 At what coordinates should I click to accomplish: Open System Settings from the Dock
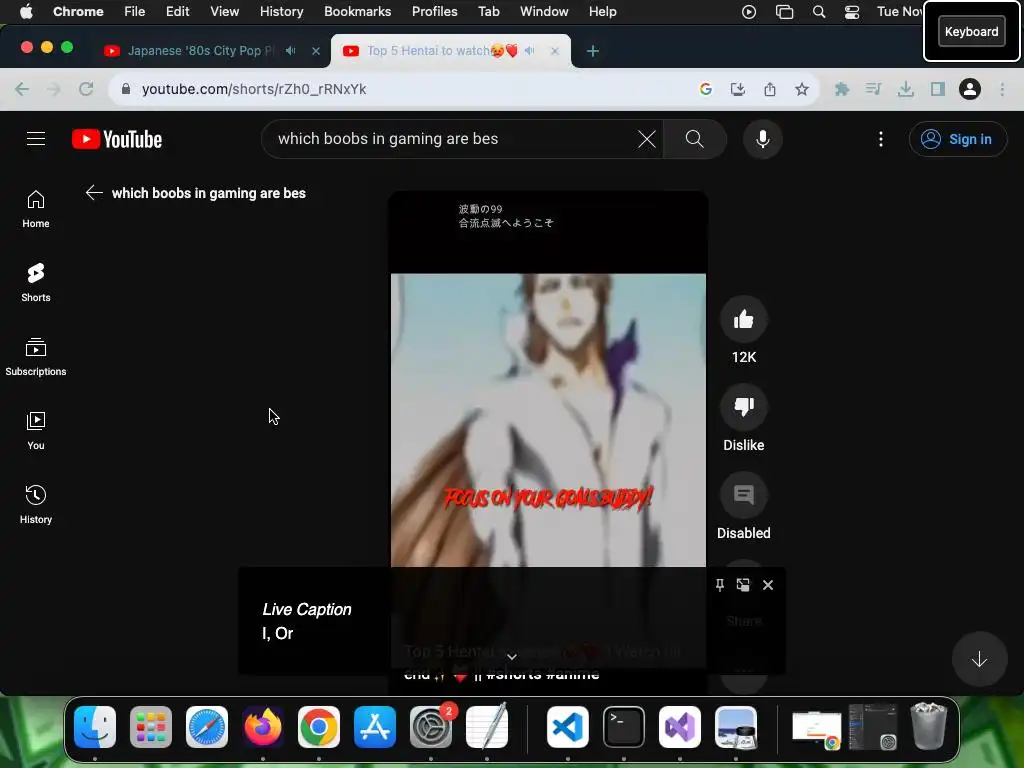tap(430, 727)
